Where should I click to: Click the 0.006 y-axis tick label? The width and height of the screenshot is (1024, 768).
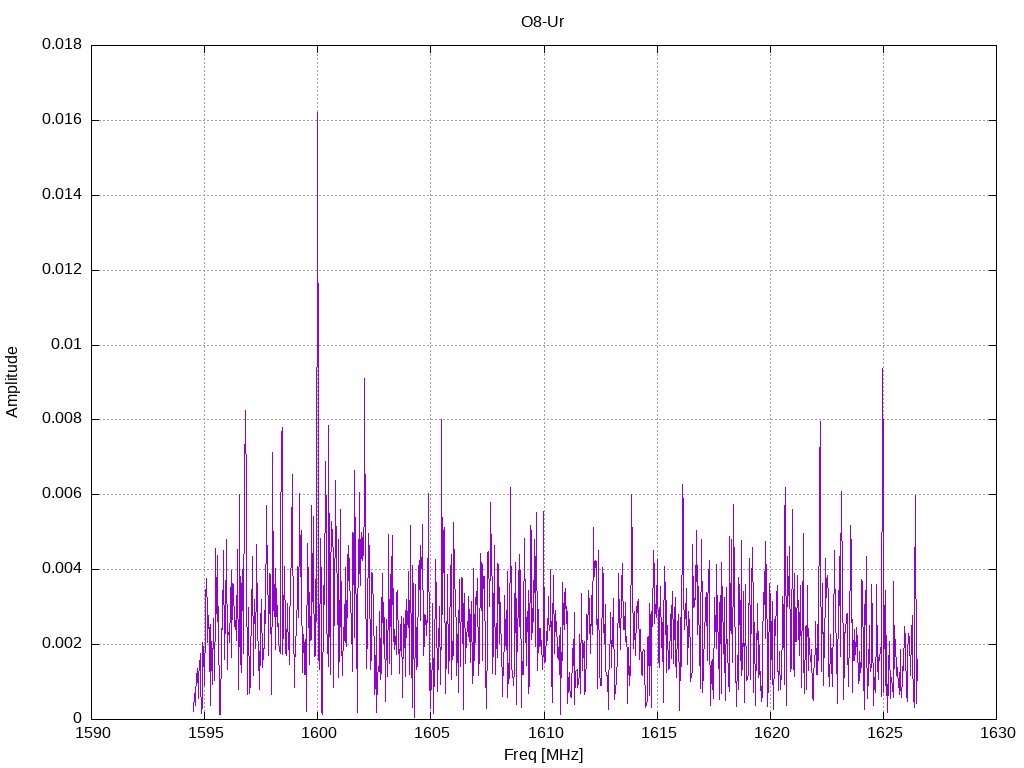pyautogui.click(x=62, y=494)
